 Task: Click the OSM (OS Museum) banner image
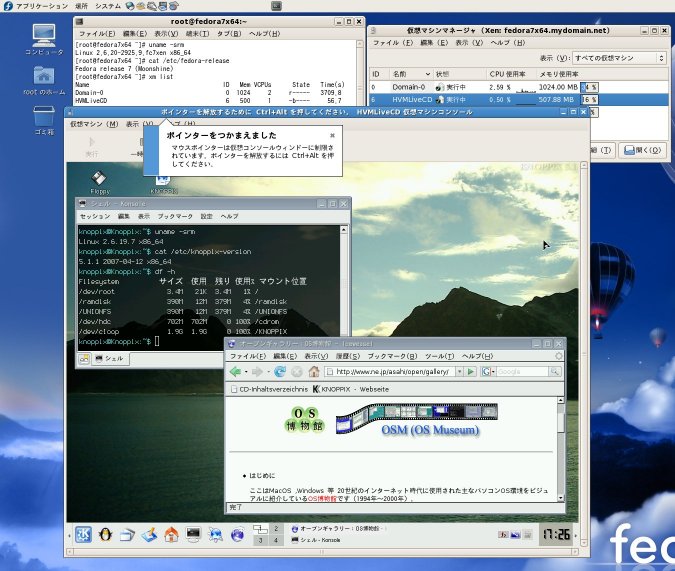pos(417,419)
